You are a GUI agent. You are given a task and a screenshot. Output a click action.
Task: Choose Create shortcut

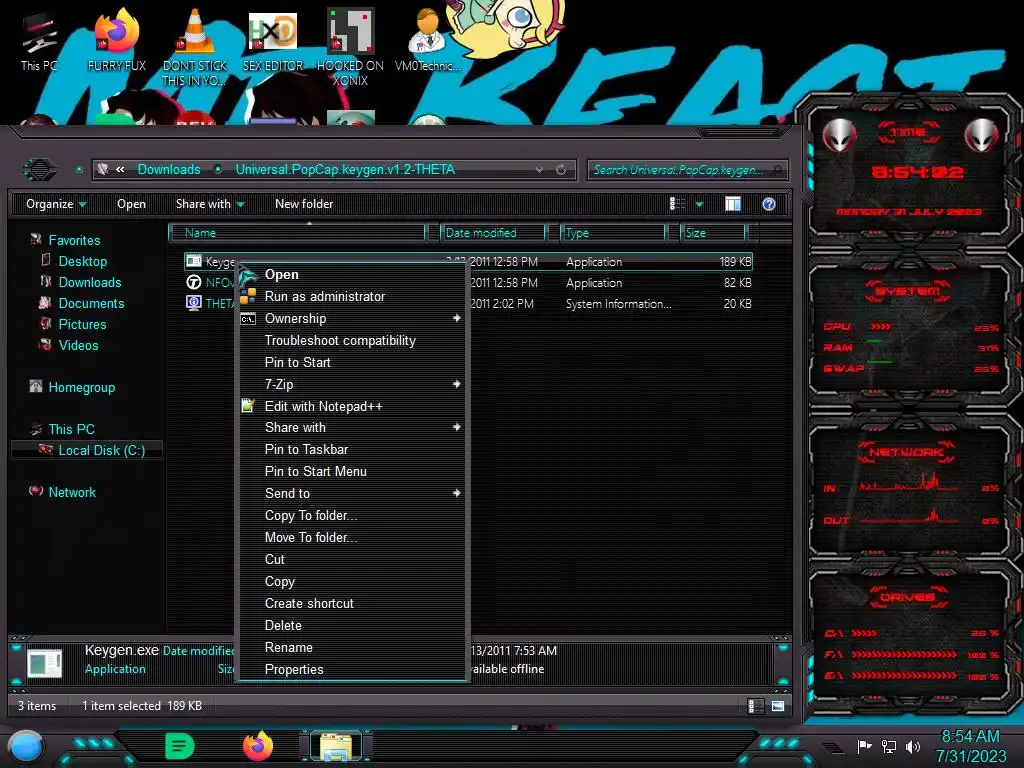(x=352, y=603)
